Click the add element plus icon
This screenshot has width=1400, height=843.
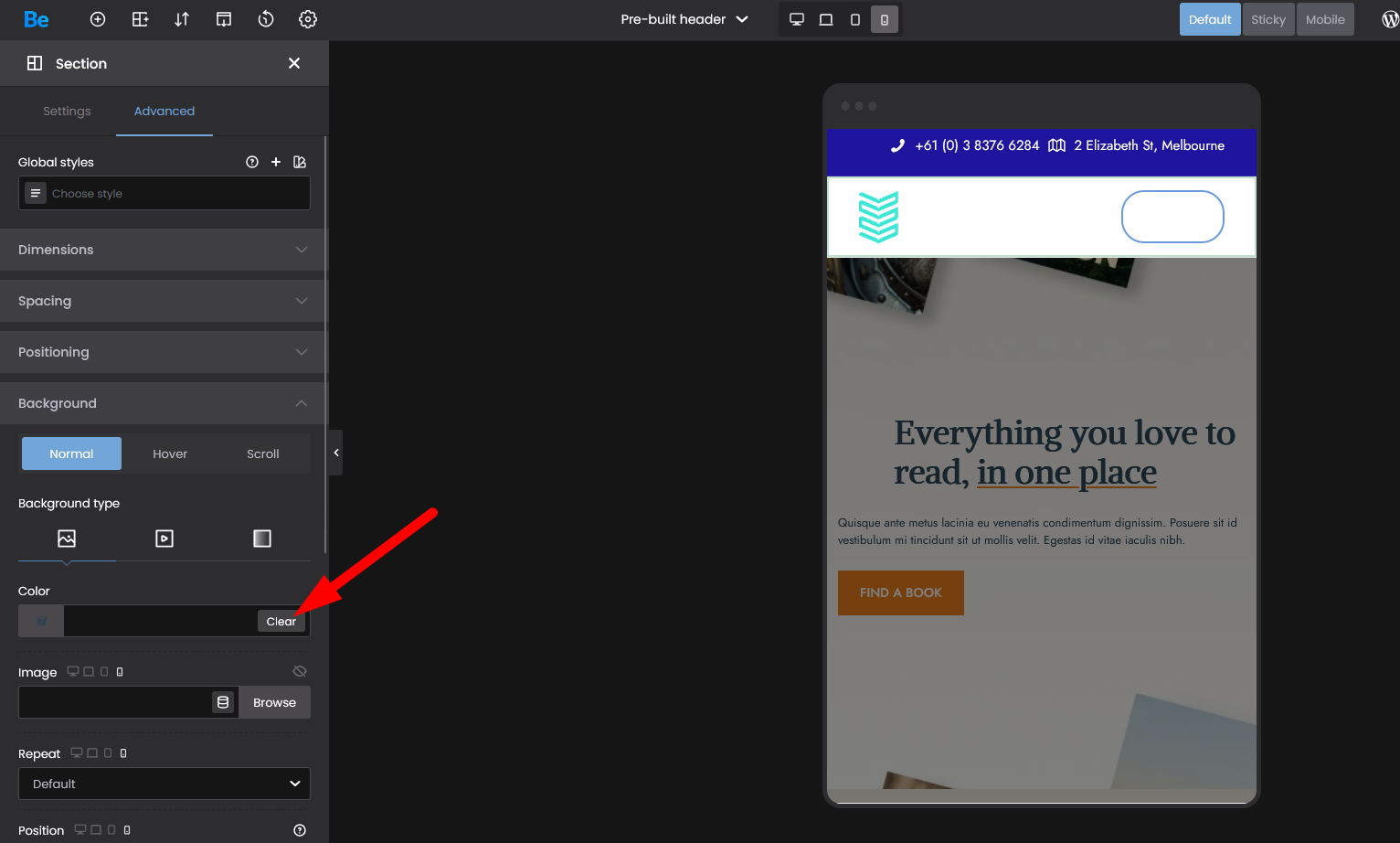[98, 19]
